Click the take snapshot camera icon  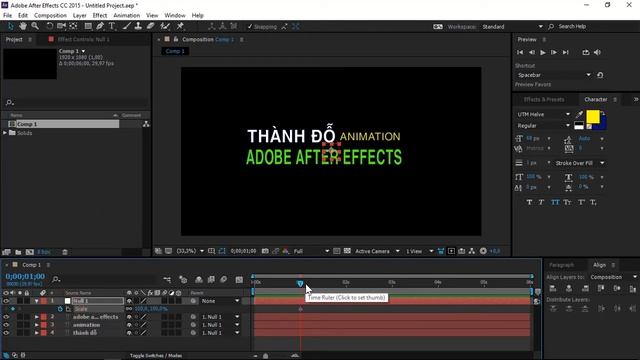[265, 251]
